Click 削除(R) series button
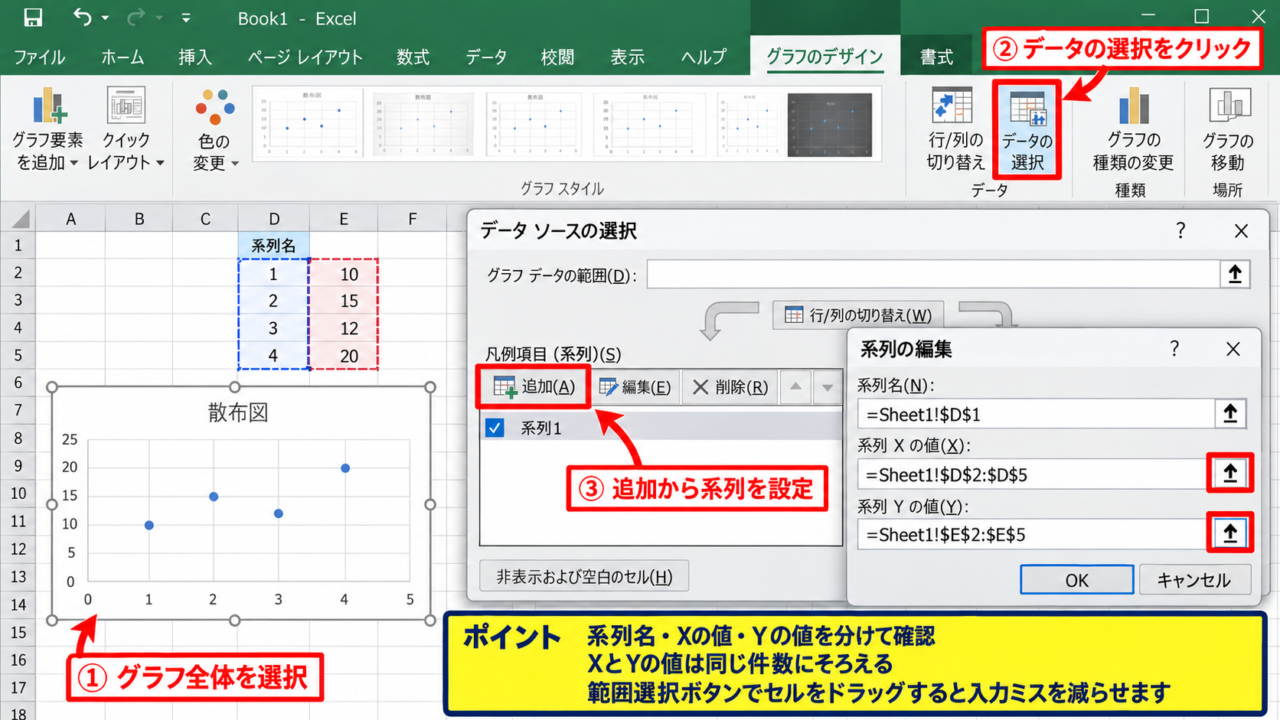The image size is (1280, 720). (730, 388)
